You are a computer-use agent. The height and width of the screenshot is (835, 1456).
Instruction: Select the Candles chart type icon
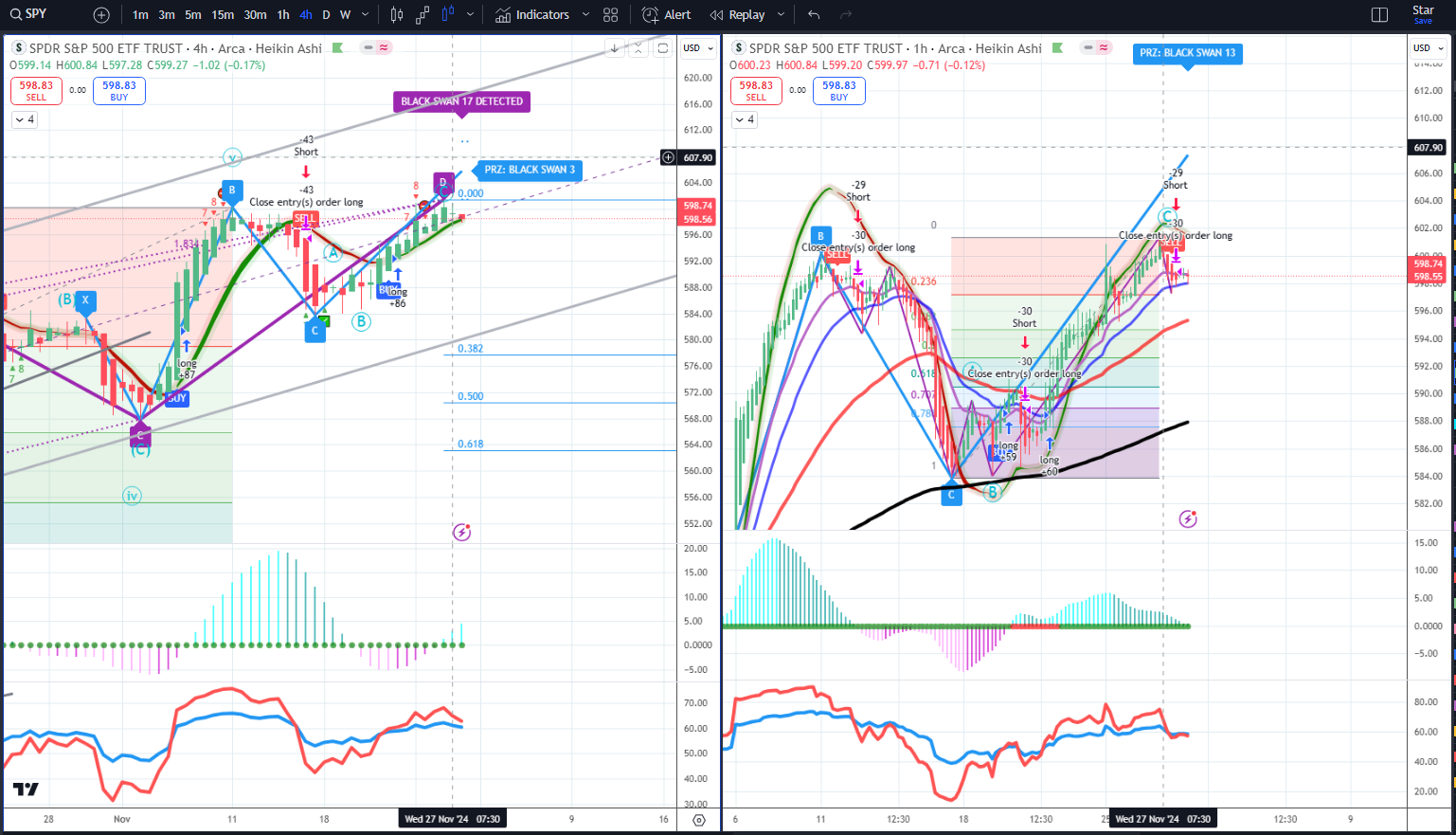[x=397, y=15]
